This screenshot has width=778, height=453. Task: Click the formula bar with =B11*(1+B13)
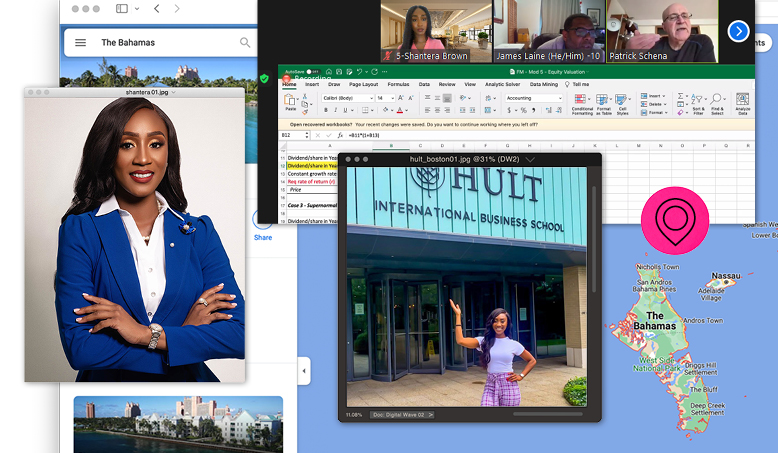[550, 135]
